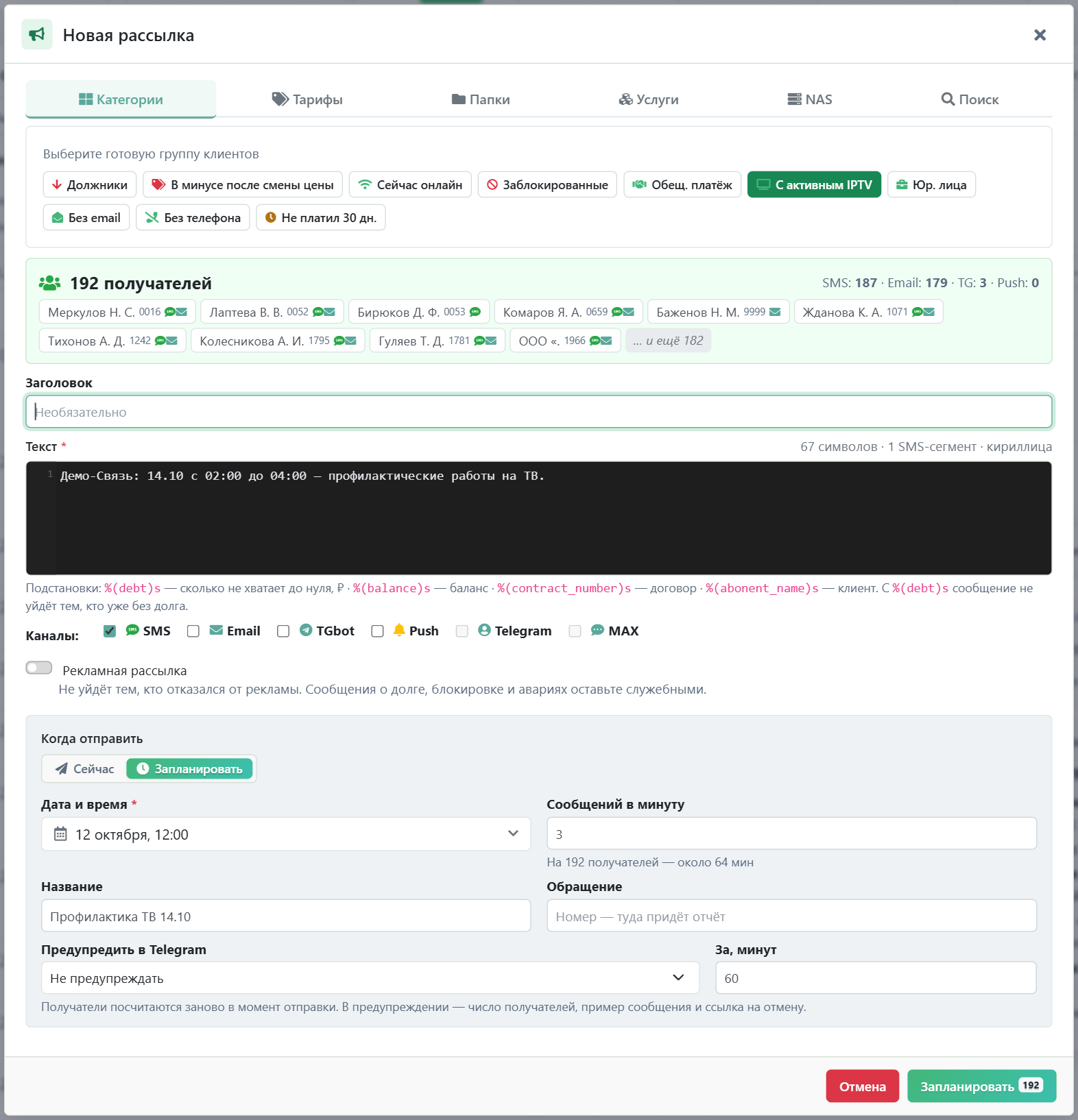Close the Новая рассылка dialog
Viewport: 1078px width, 1120px height.
point(1040,35)
